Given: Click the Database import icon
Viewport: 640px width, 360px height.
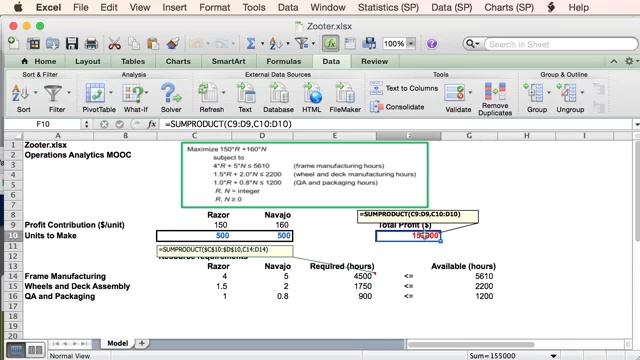Looking at the screenshot, I should 279,93.
